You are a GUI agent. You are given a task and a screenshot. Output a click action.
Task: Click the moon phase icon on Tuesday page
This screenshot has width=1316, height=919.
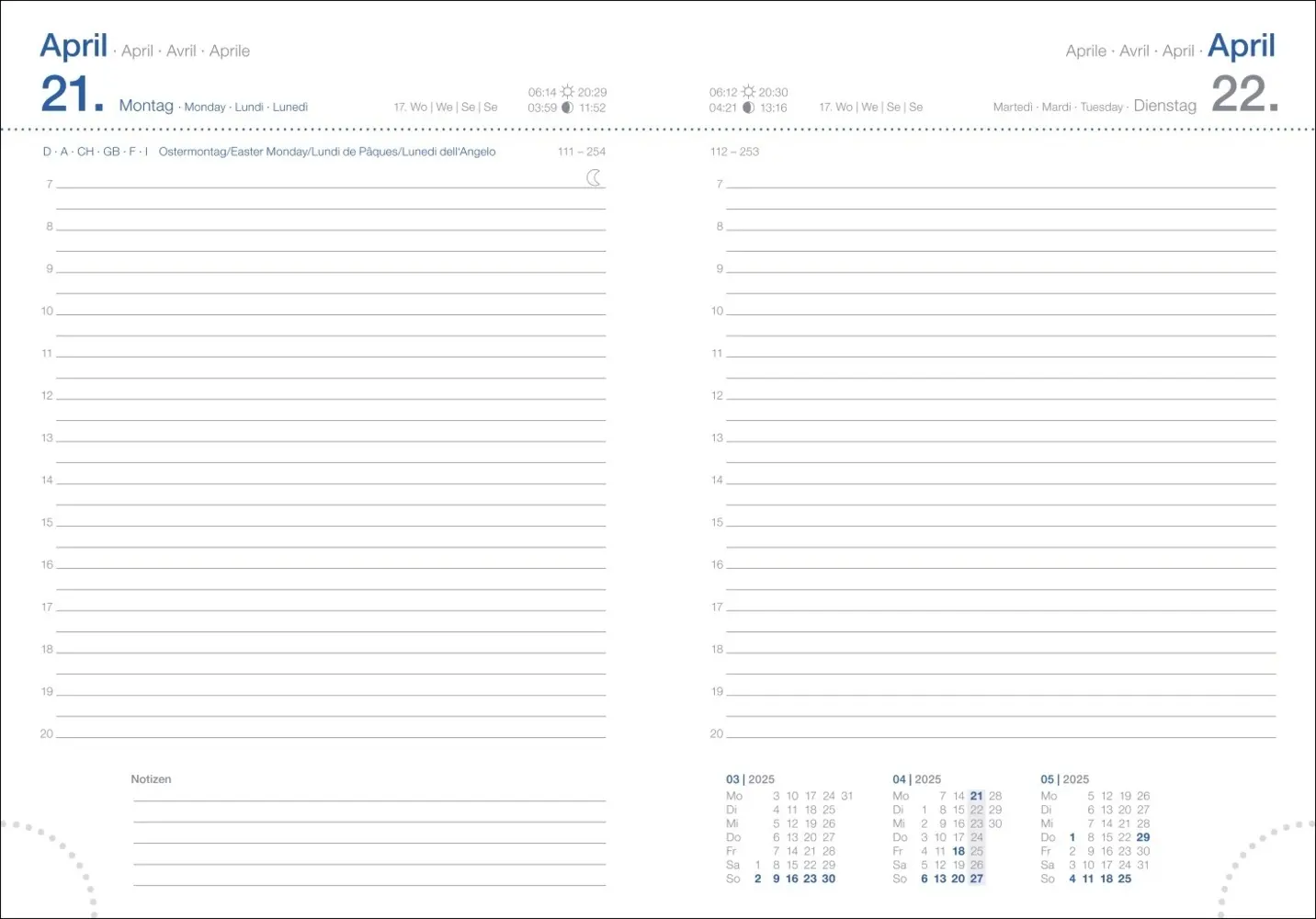coord(748,108)
